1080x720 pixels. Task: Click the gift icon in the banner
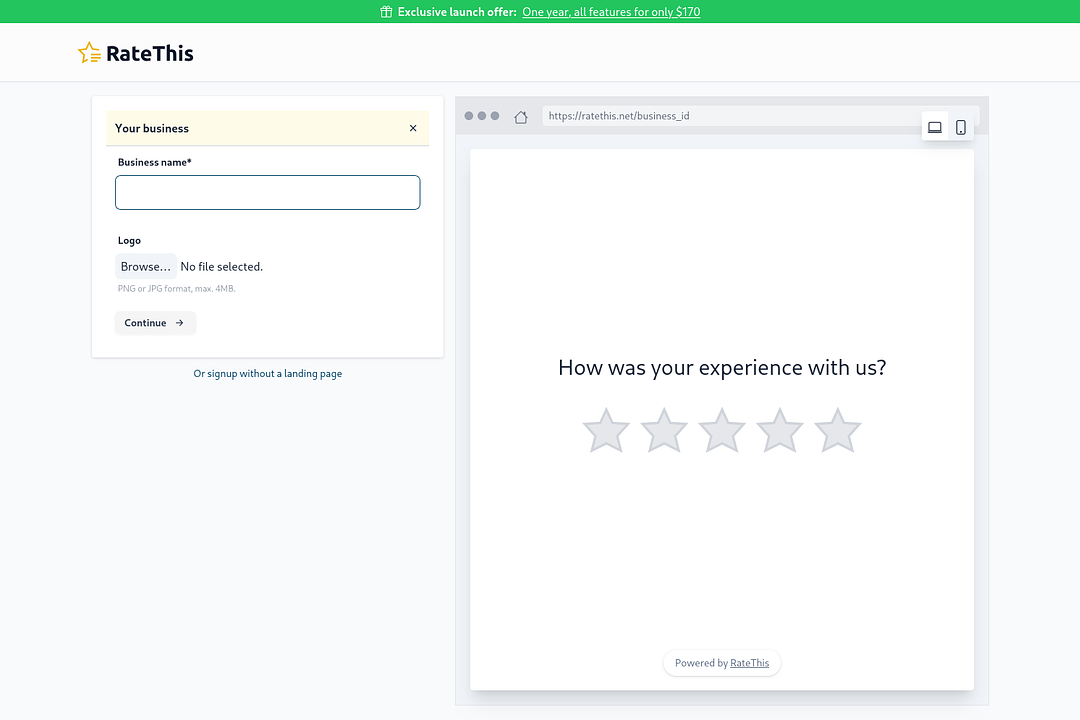[x=386, y=12]
